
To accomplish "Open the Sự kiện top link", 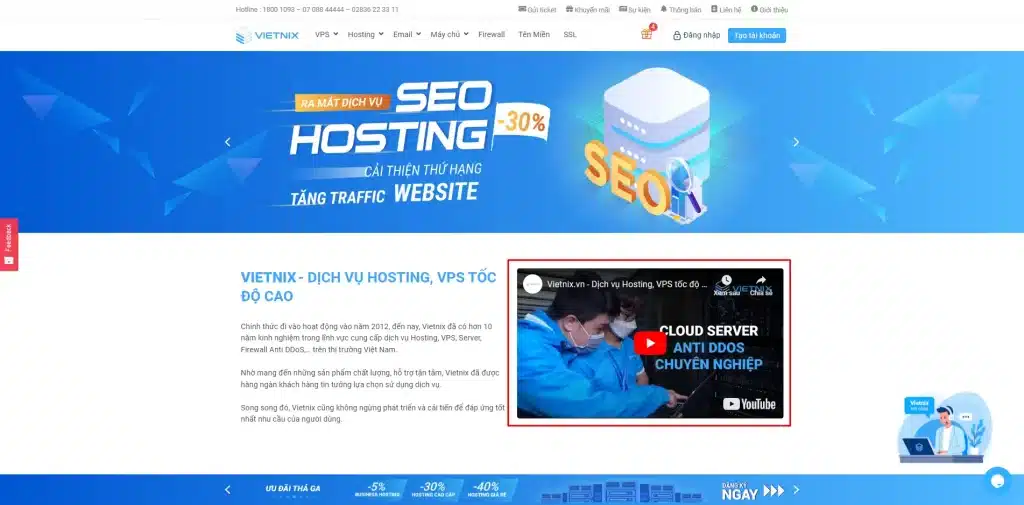I will 634,10.
